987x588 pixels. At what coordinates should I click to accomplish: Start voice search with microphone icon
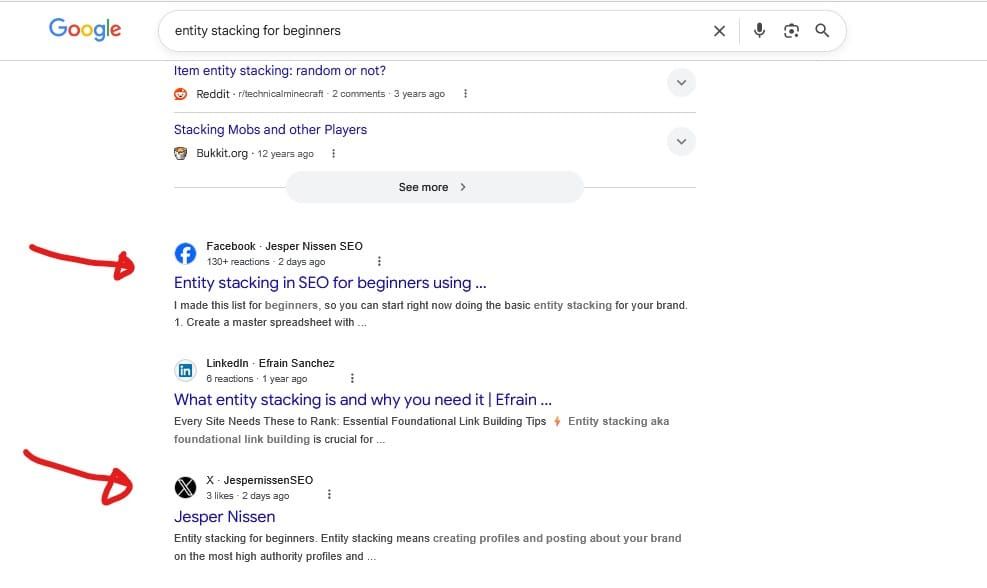(759, 30)
